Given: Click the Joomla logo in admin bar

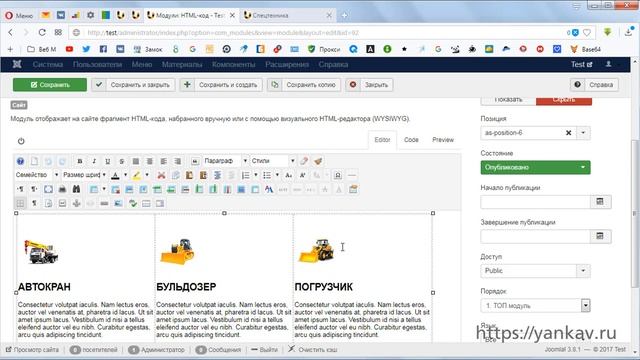Looking at the screenshot, I should tap(17, 64).
